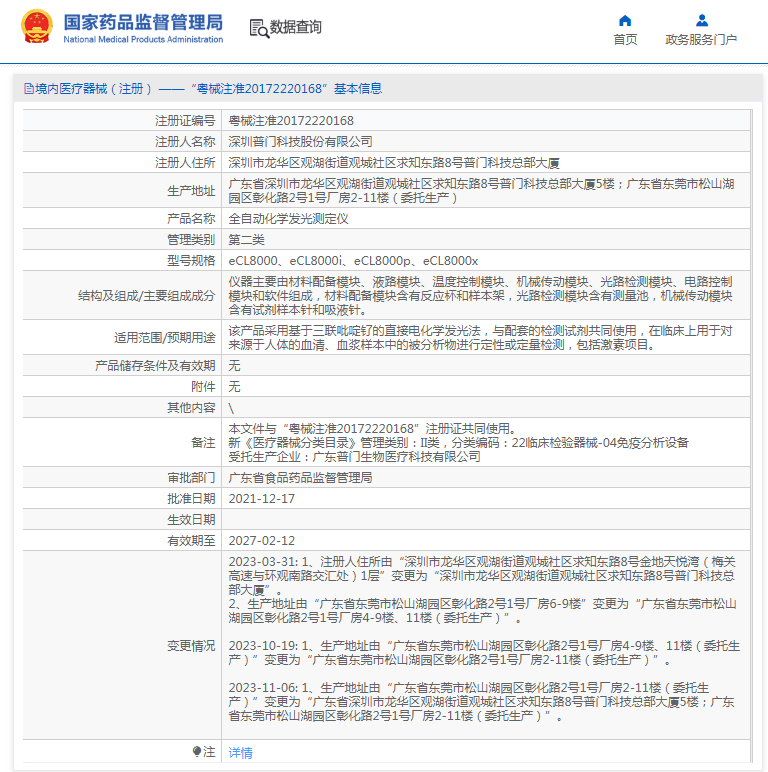Click the national emblem logo
768x772 pixels.
37,27
